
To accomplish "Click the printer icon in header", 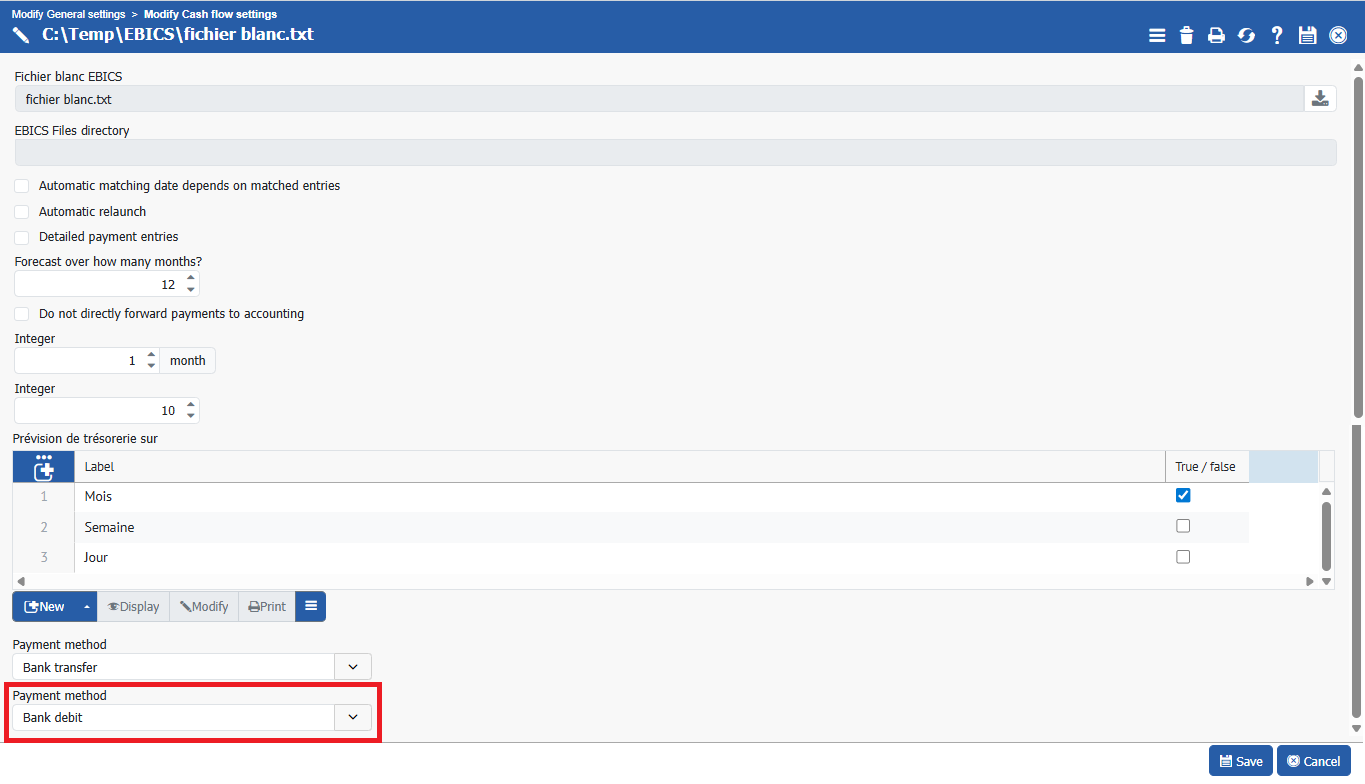I will 1216,36.
